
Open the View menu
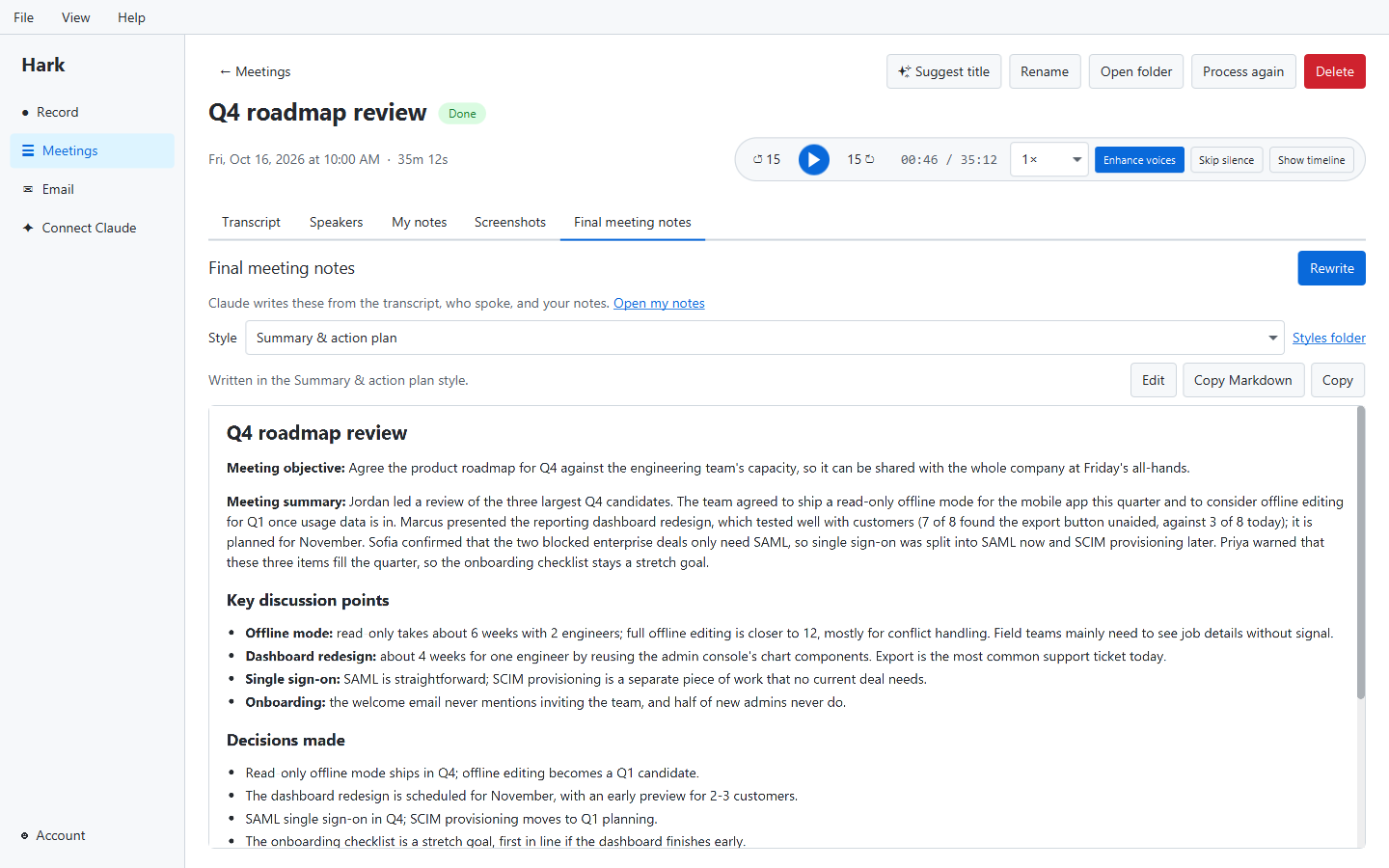tap(76, 17)
